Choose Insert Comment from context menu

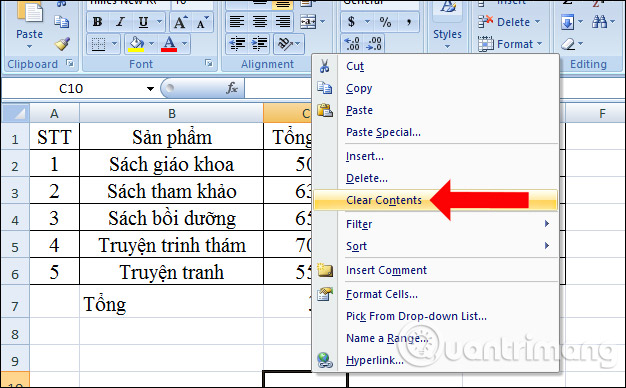(x=435, y=270)
